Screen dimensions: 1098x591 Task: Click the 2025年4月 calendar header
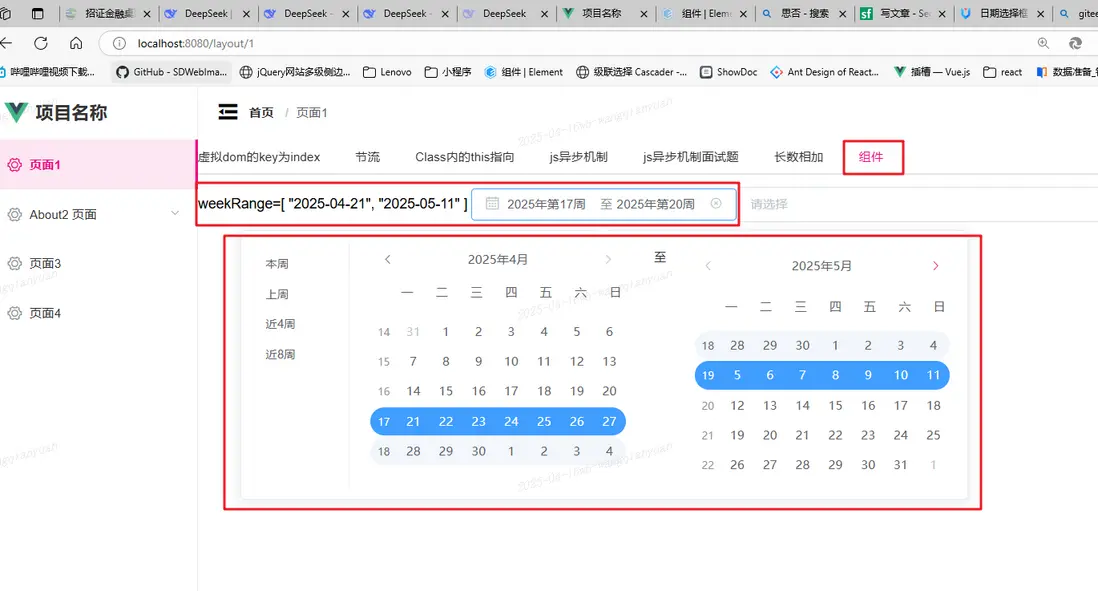point(498,260)
